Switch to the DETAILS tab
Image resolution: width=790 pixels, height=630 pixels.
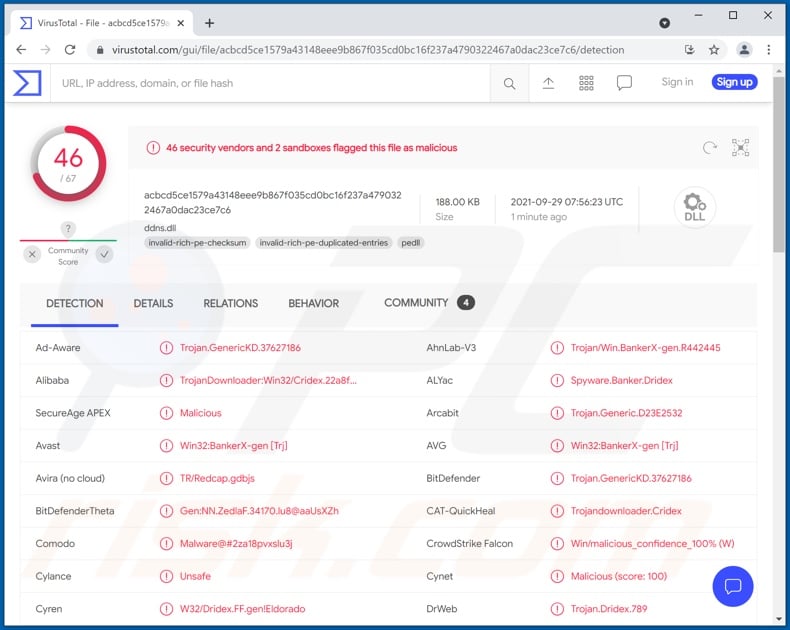(153, 303)
